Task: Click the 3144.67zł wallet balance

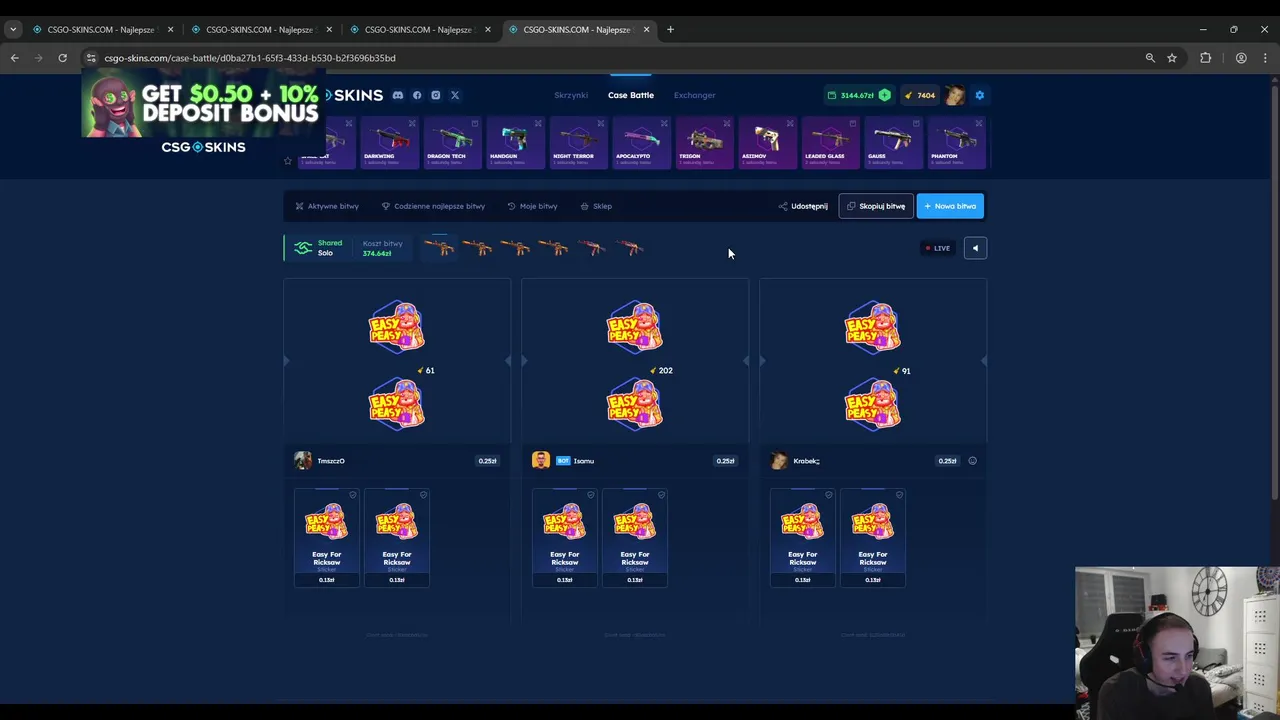Action: point(858,95)
